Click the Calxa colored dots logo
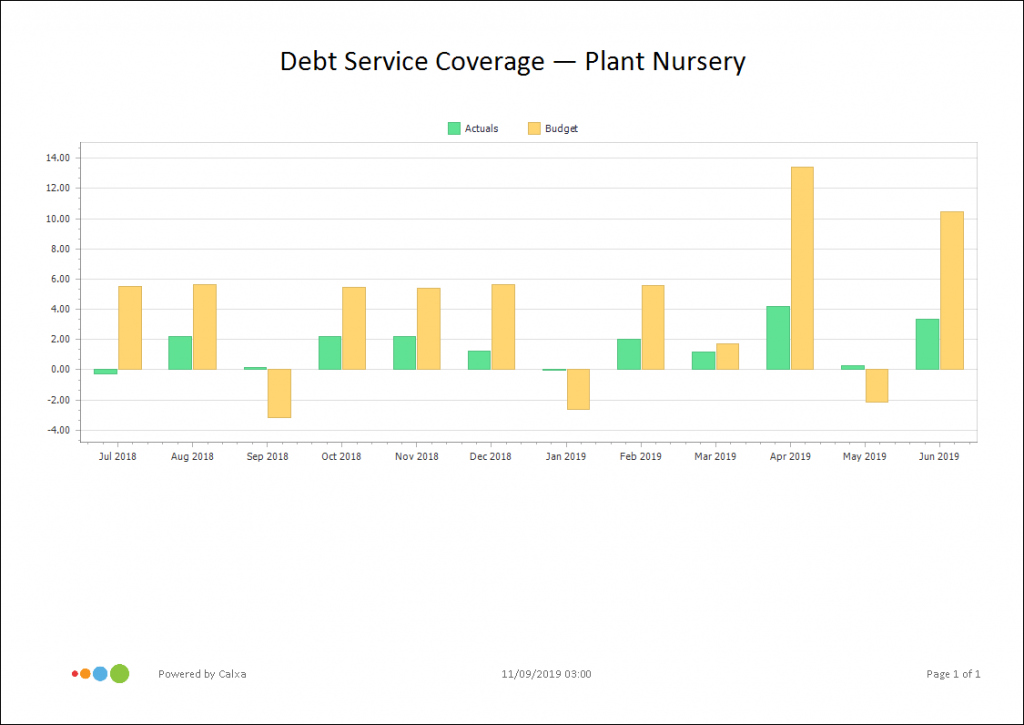The height and width of the screenshot is (725, 1024). 101,674
